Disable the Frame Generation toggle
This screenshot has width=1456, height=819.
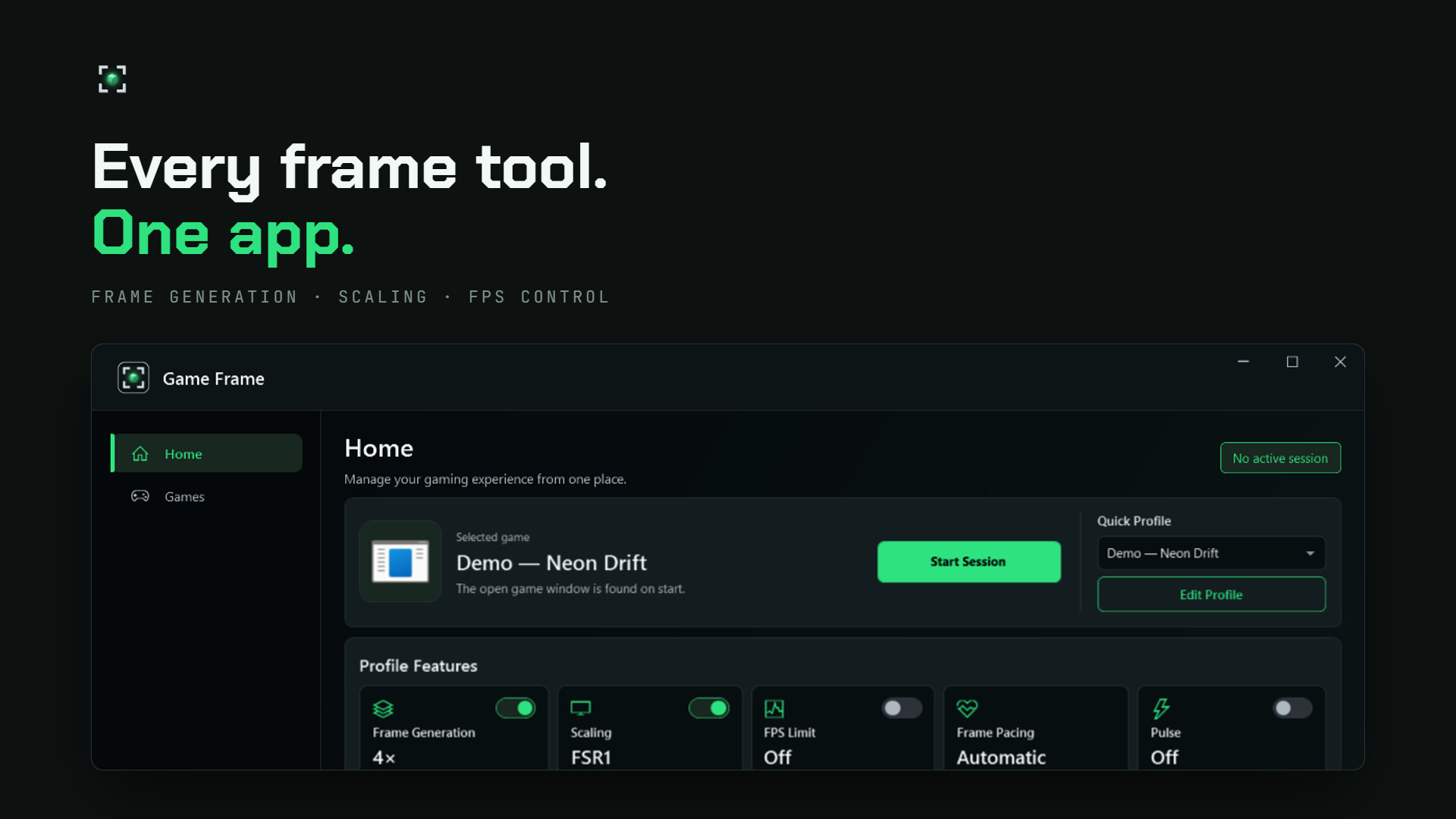(516, 708)
